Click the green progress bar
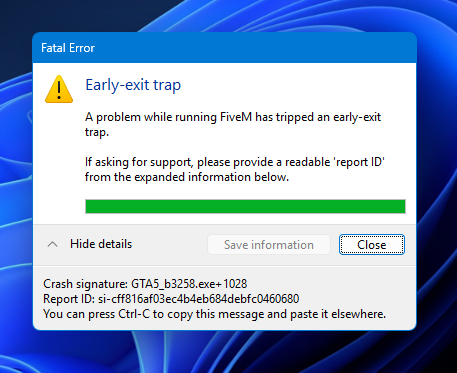Image resolution: width=457 pixels, height=373 pixels. point(245,206)
